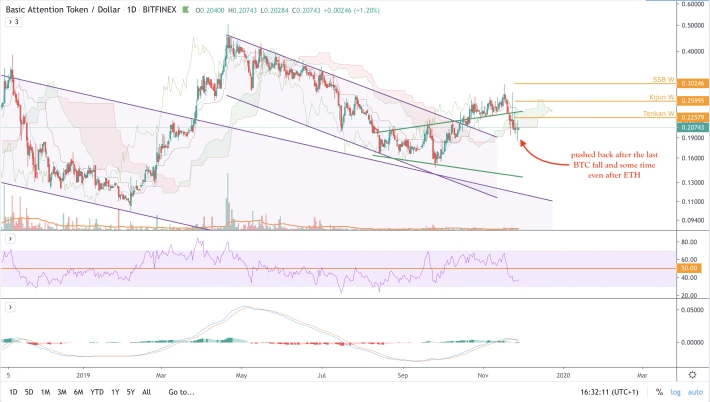Select the 6M time range
Viewport: 710px width, 402px height.
79,392
